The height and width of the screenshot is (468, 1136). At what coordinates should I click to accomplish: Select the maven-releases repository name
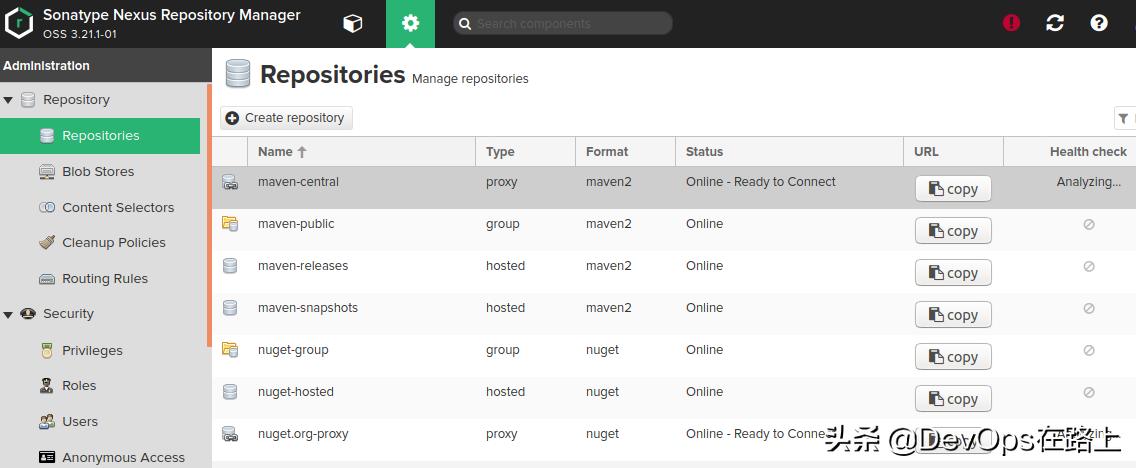click(x=303, y=266)
